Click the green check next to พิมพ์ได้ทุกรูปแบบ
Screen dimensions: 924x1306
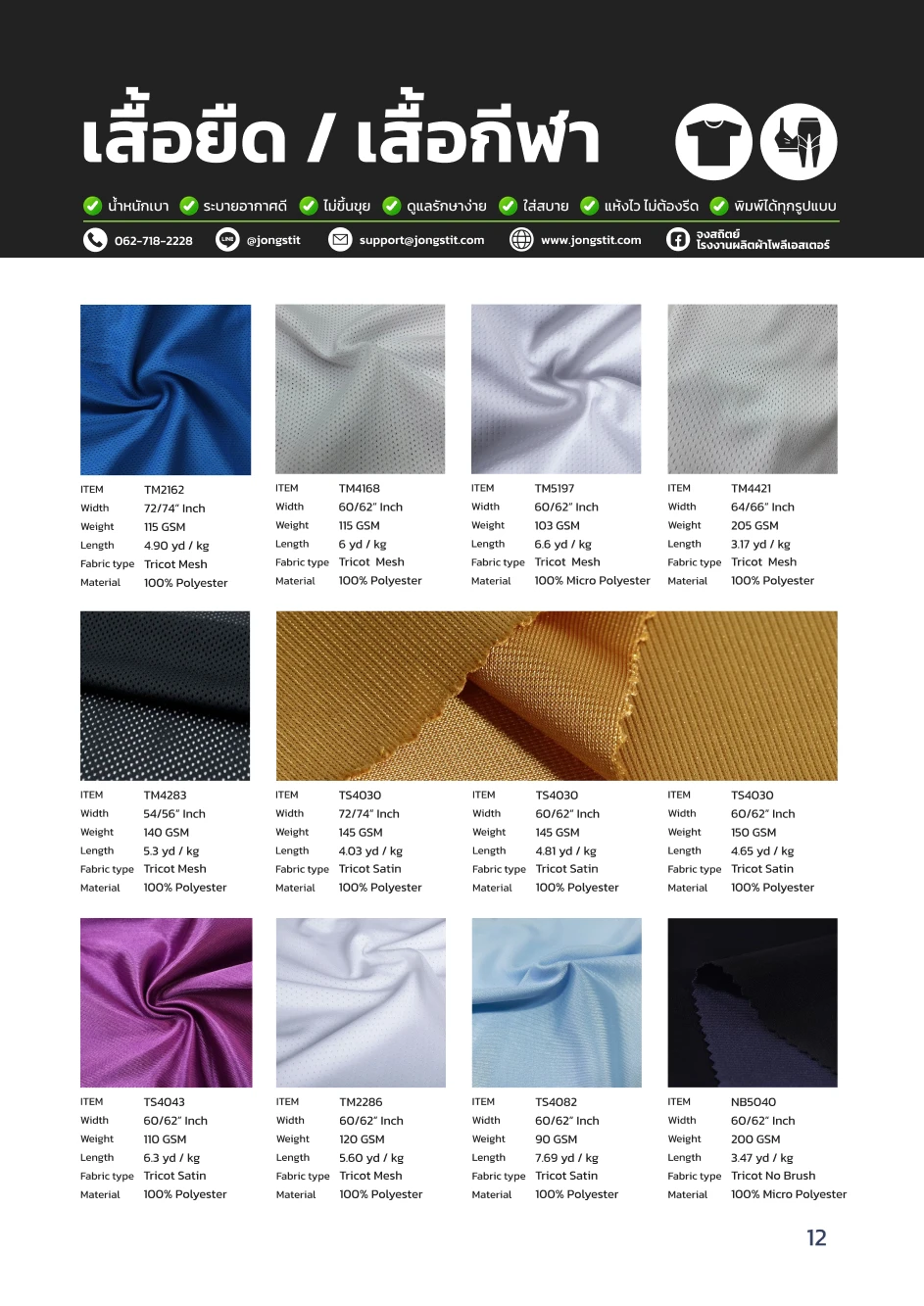pyautogui.click(x=719, y=206)
